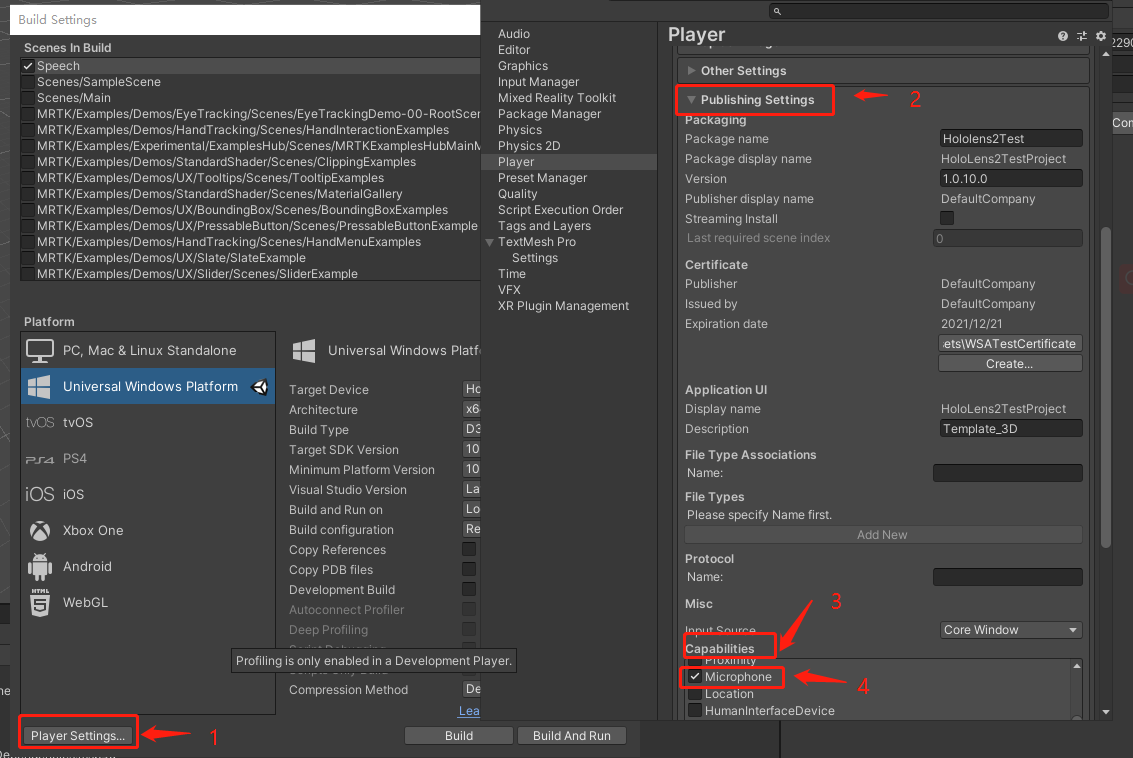Open Player help icon

(1062, 36)
